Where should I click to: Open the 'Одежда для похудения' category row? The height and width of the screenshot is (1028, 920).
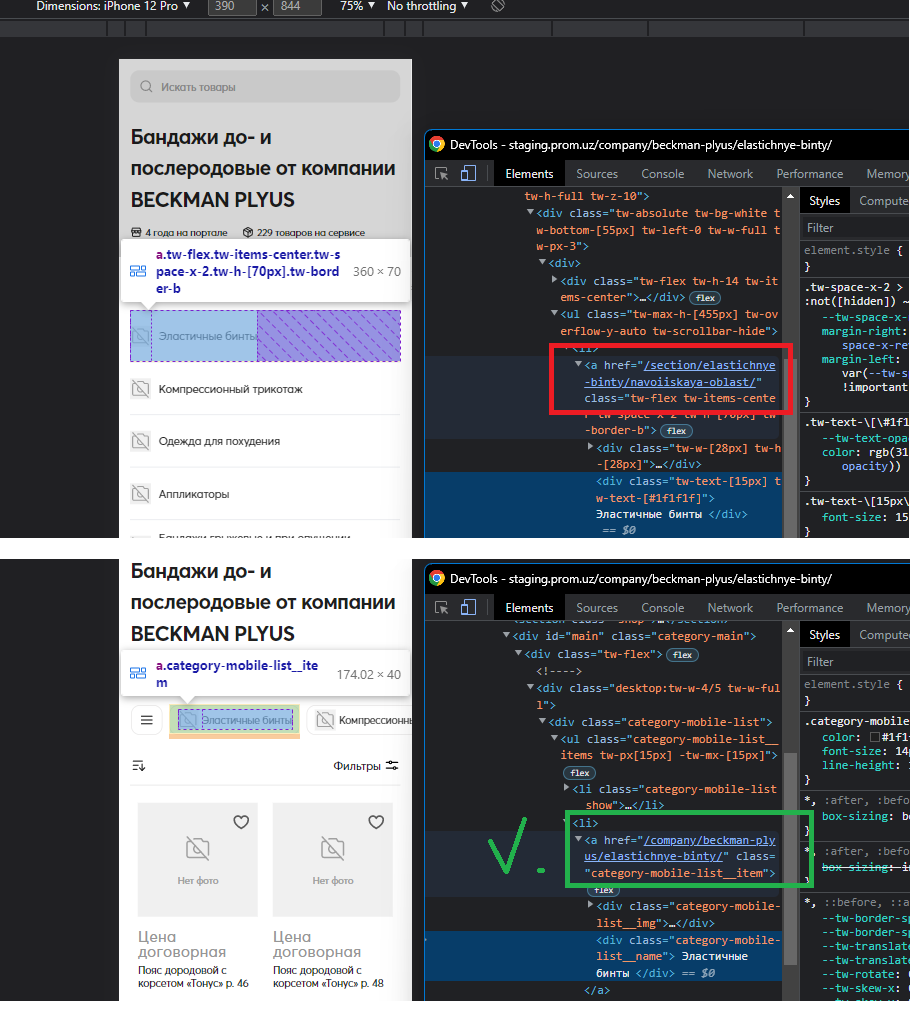[x=265, y=441]
